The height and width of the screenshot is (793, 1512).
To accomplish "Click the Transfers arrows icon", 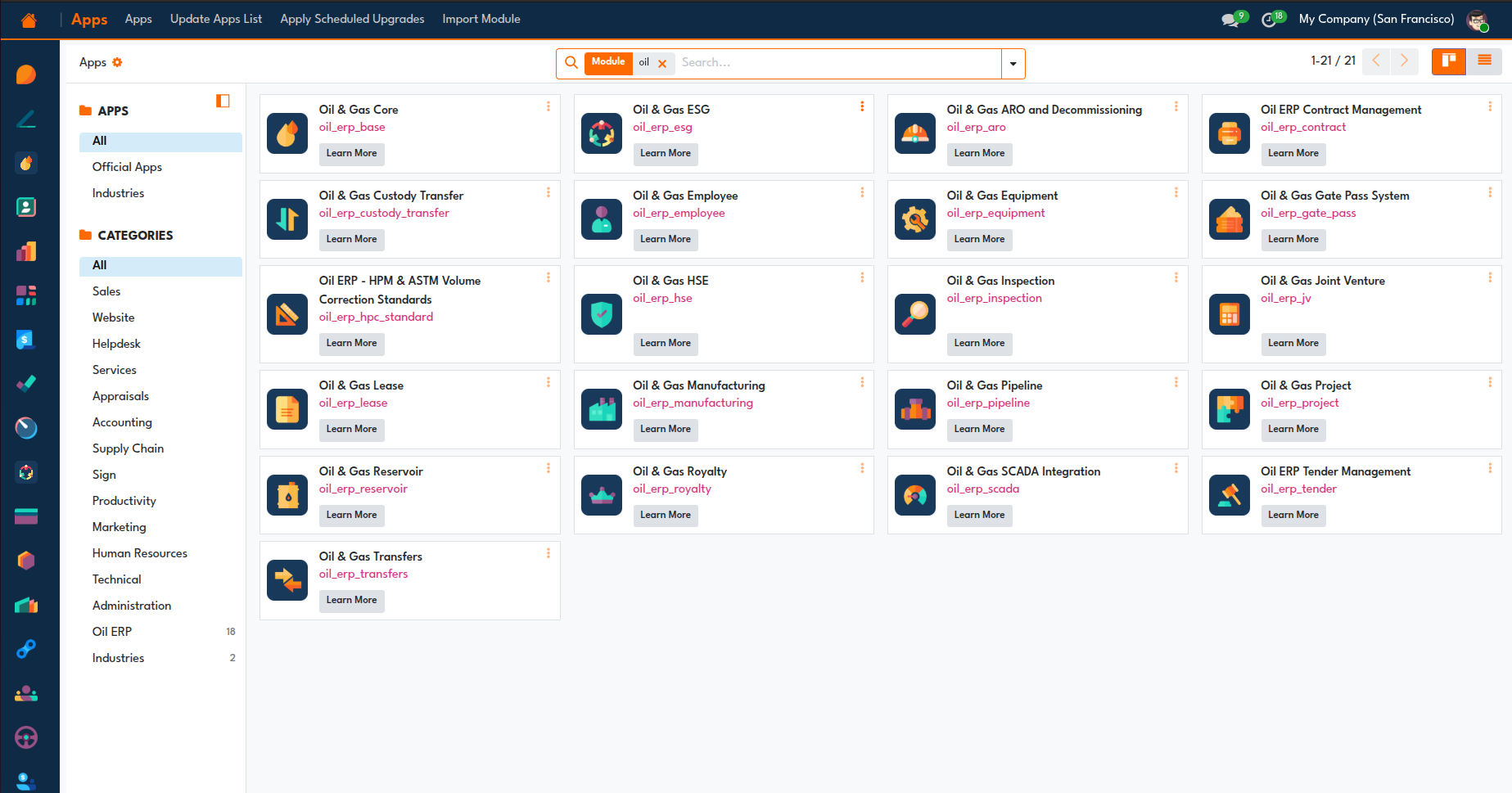I will tap(287, 580).
